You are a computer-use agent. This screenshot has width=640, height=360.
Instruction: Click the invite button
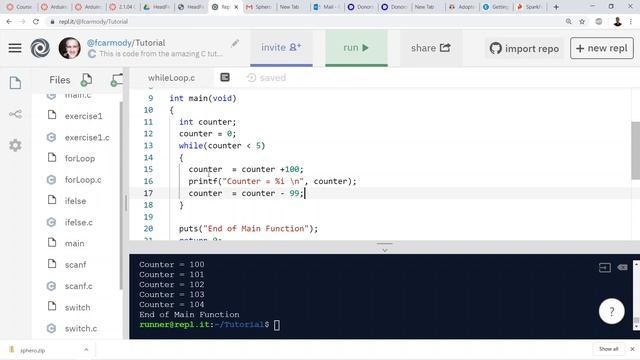pyautogui.click(x=281, y=48)
